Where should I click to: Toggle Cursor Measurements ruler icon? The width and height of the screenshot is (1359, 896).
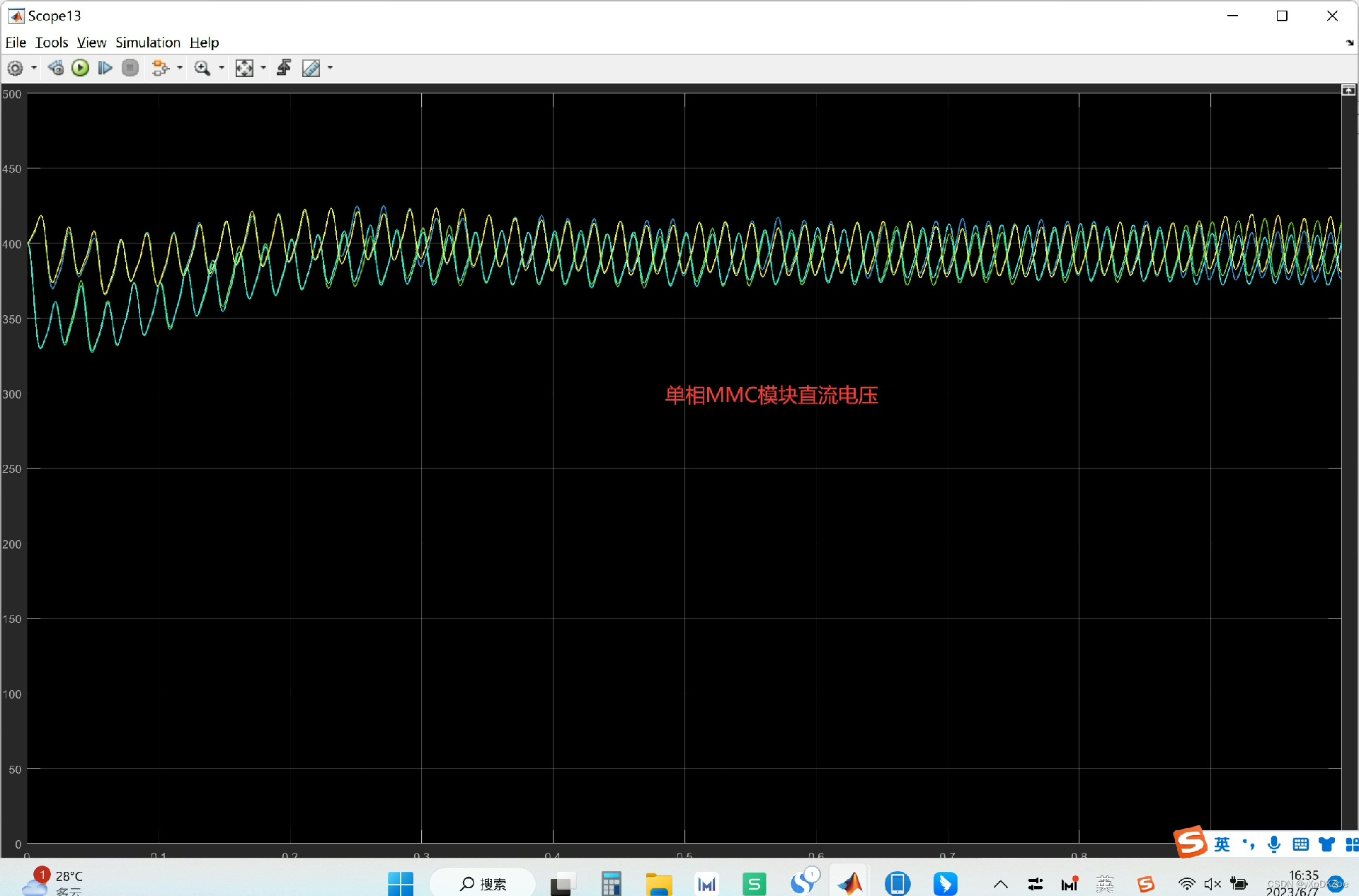coord(311,68)
